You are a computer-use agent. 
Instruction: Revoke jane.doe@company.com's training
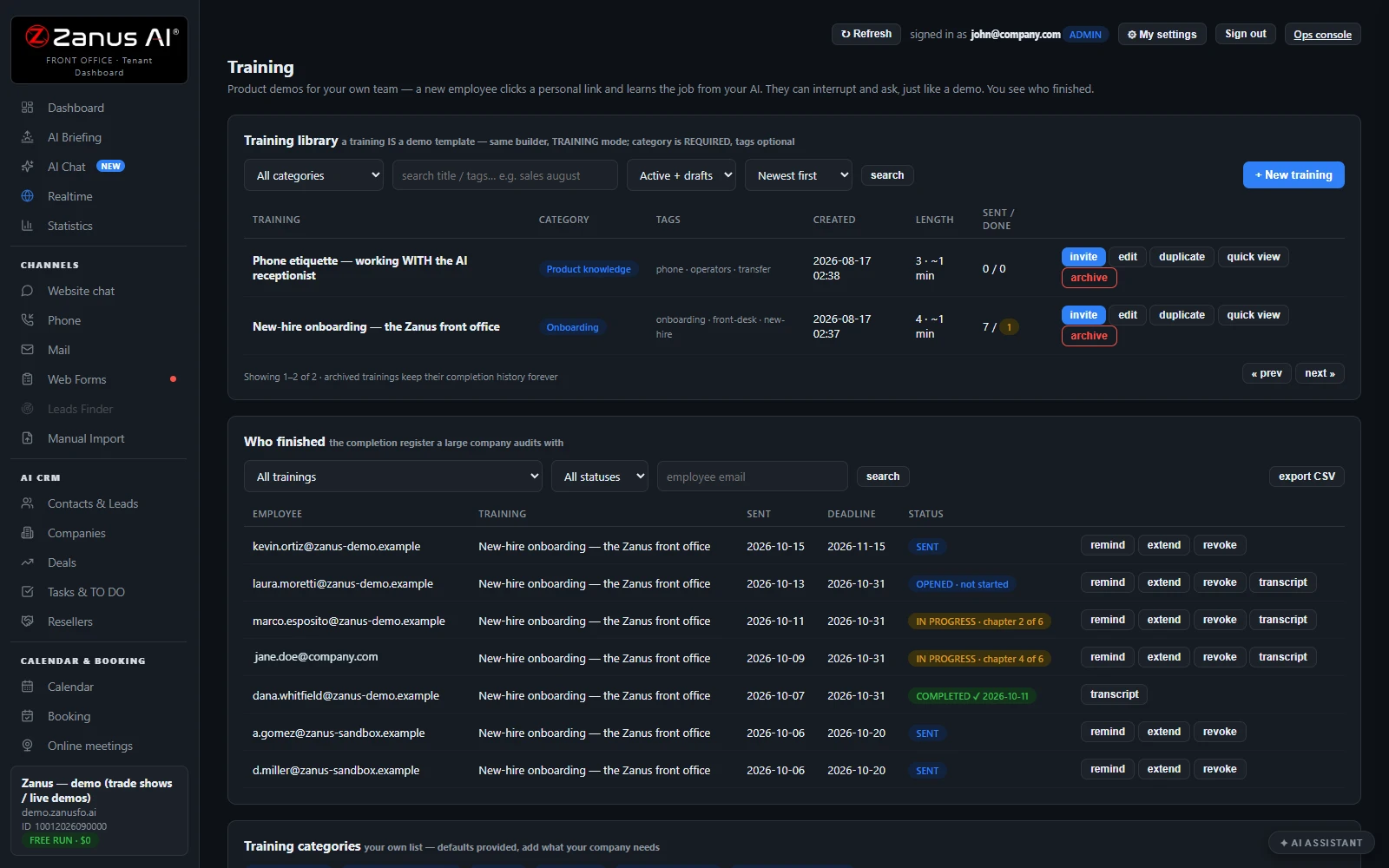(x=1220, y=657)
